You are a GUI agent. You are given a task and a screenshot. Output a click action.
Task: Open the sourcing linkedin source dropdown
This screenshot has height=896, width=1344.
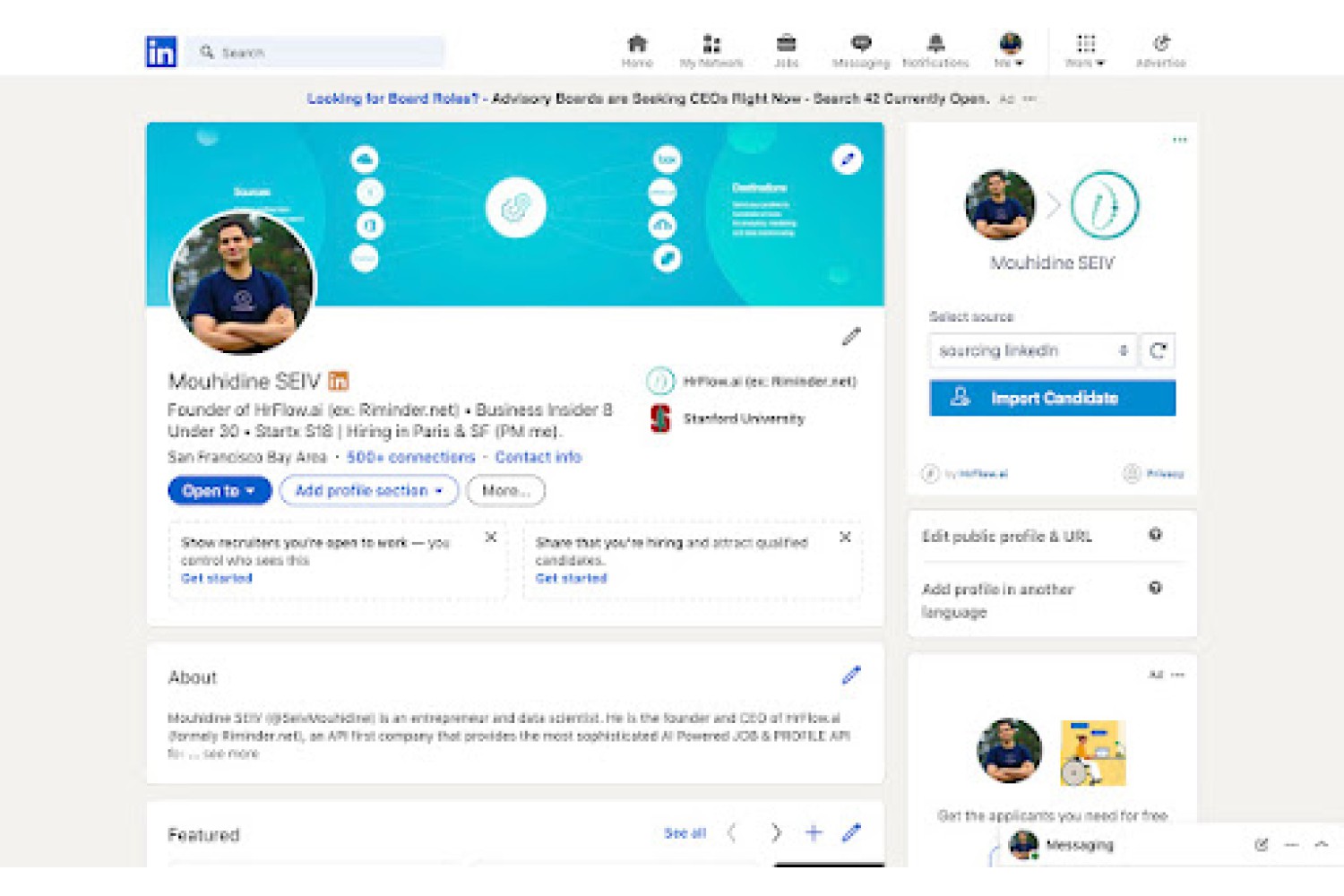pos(1032,350)
